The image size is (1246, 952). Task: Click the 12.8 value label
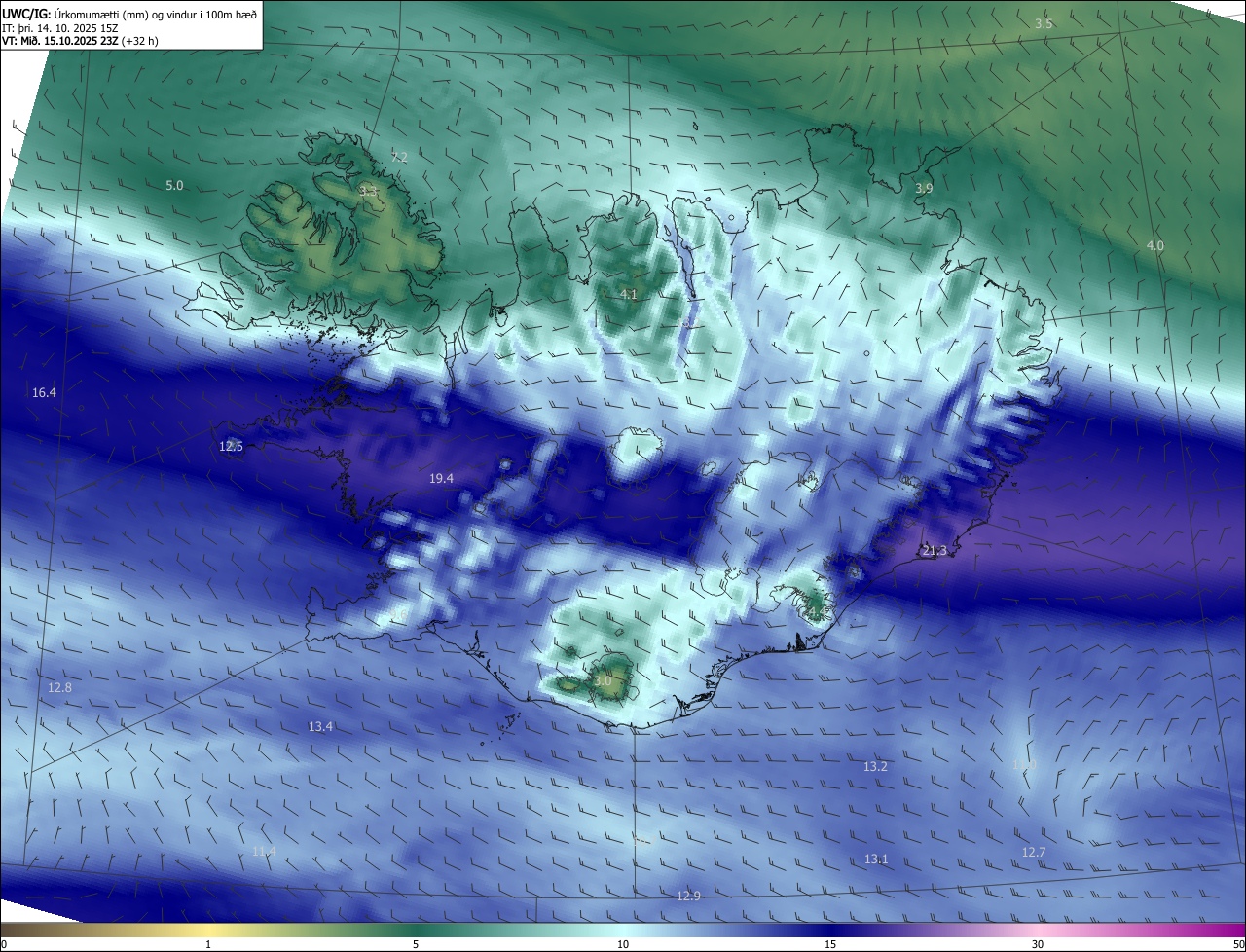(59, 687)
